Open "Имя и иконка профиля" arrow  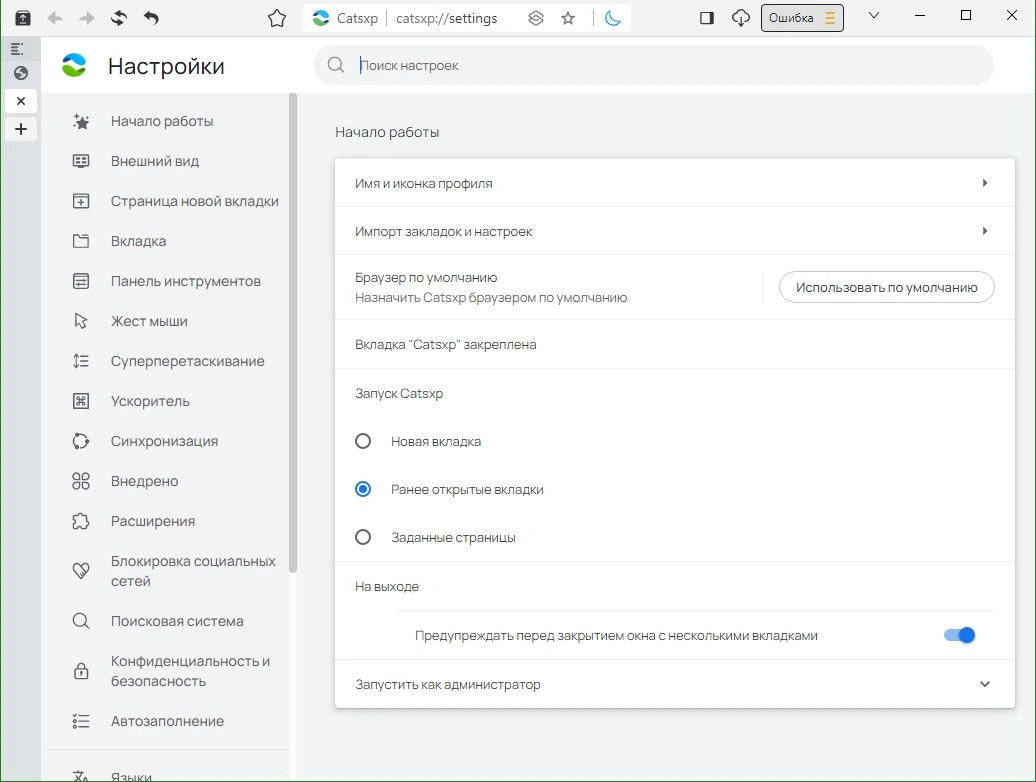coord(984,183)
